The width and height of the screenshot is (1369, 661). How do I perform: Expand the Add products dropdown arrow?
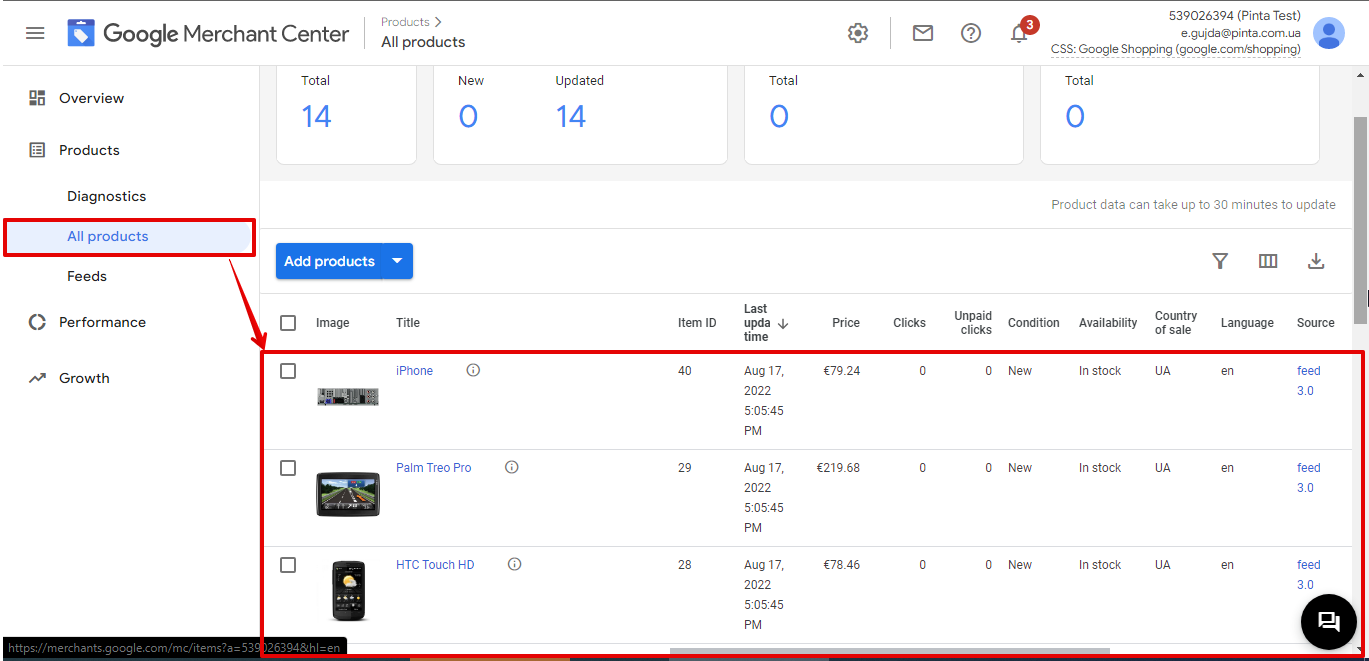[397, 261]
